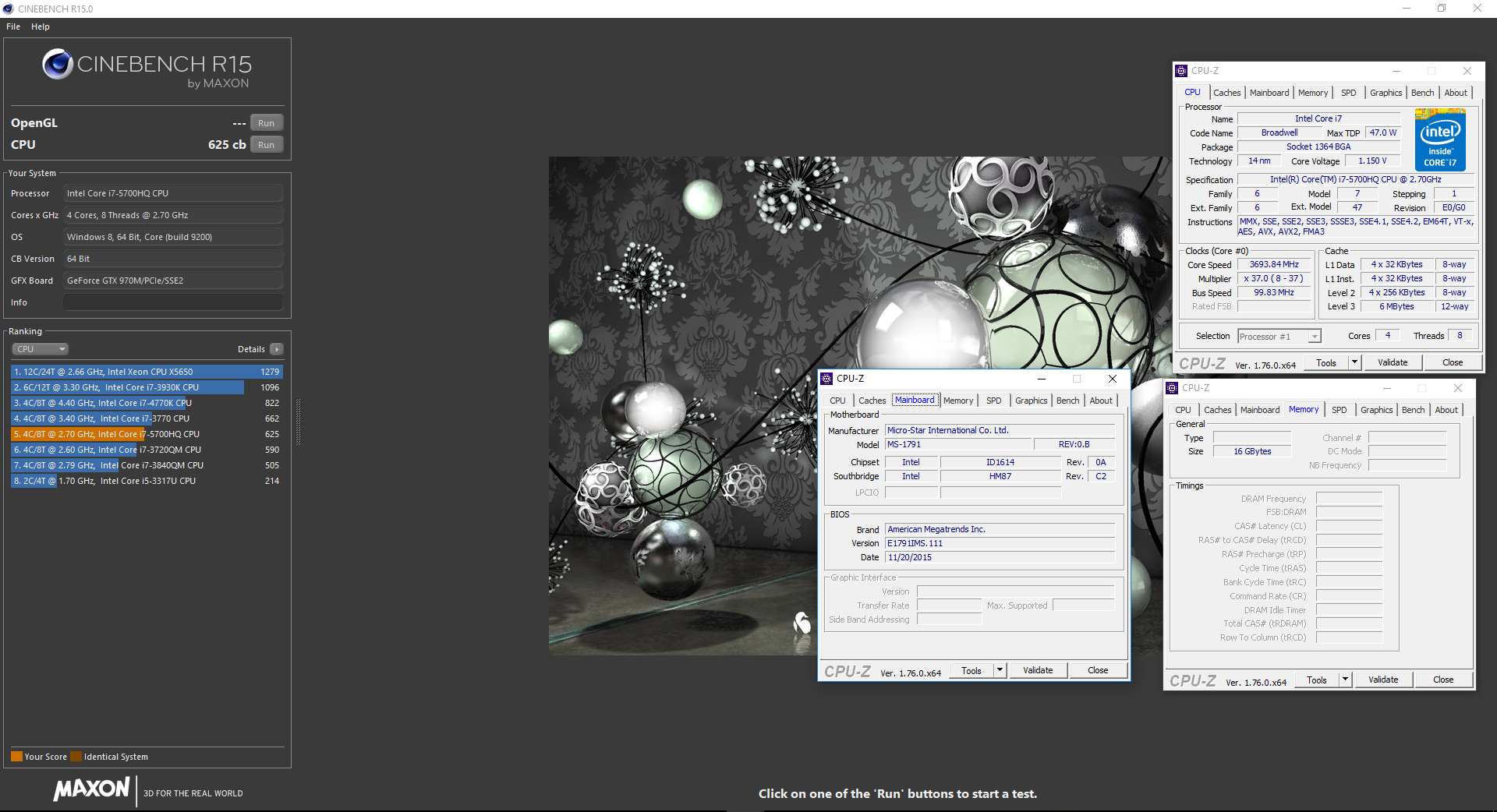
Task: Click Validate in CPU-Z CPU window
Action: [1393, 362]
